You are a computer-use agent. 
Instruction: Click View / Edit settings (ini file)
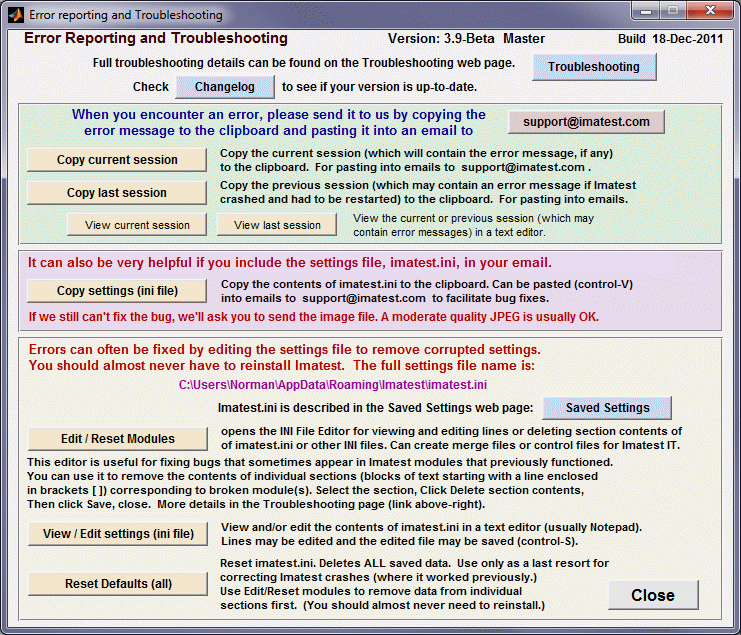tap(118, 534)
